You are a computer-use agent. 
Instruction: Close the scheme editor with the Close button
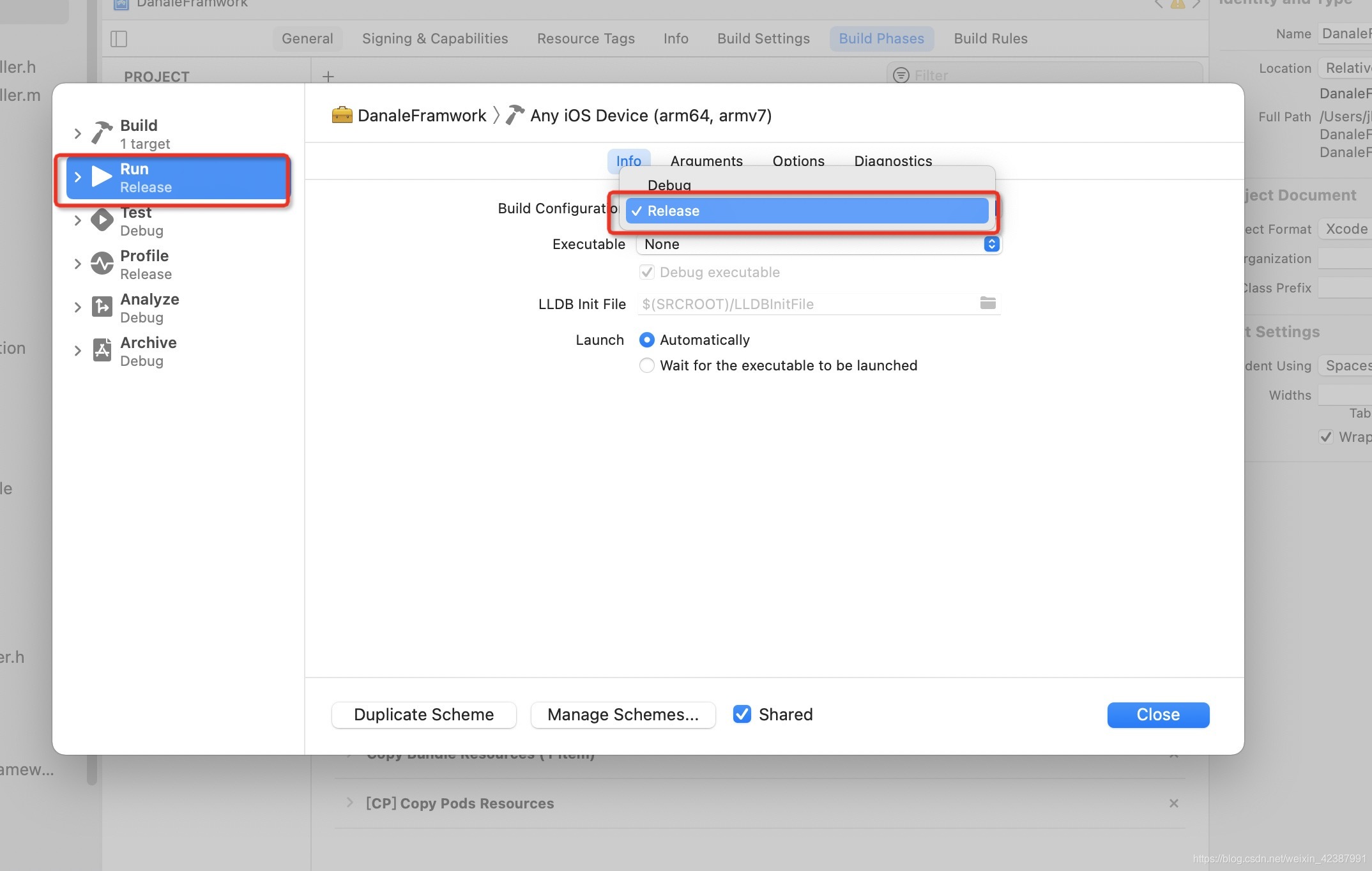tap(1158, 715)
